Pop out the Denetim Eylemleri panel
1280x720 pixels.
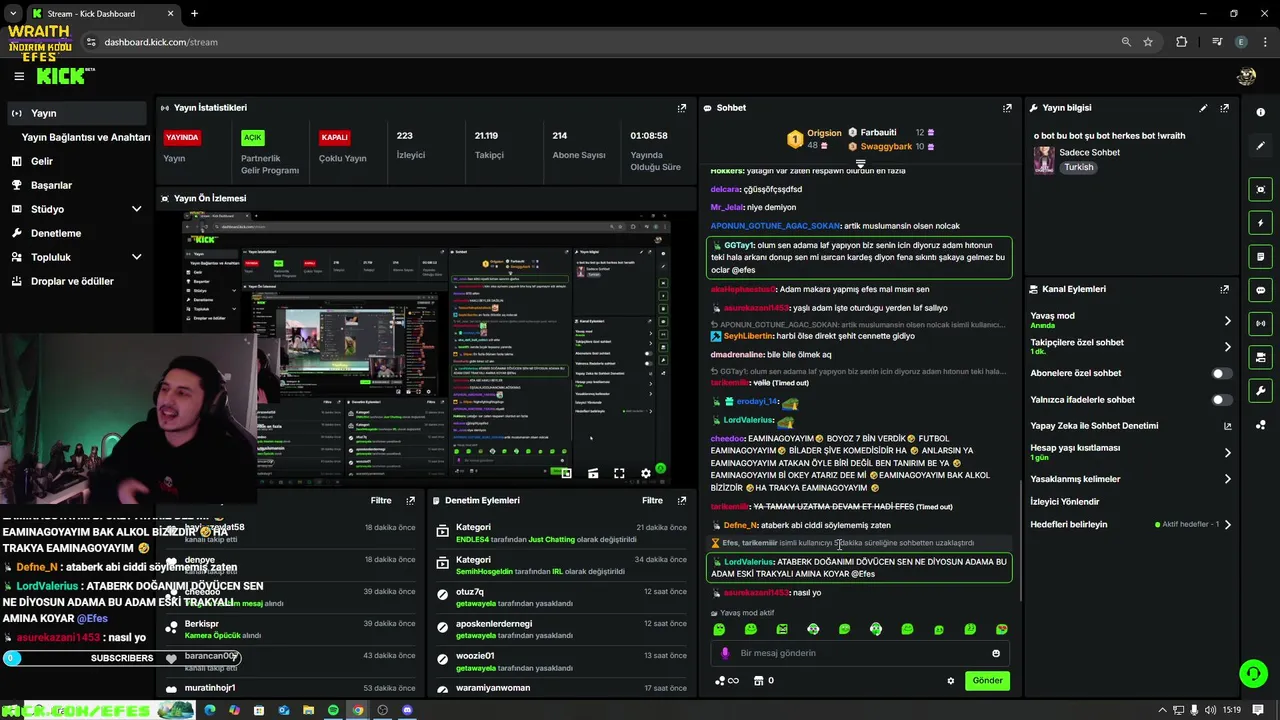[682, 500]
